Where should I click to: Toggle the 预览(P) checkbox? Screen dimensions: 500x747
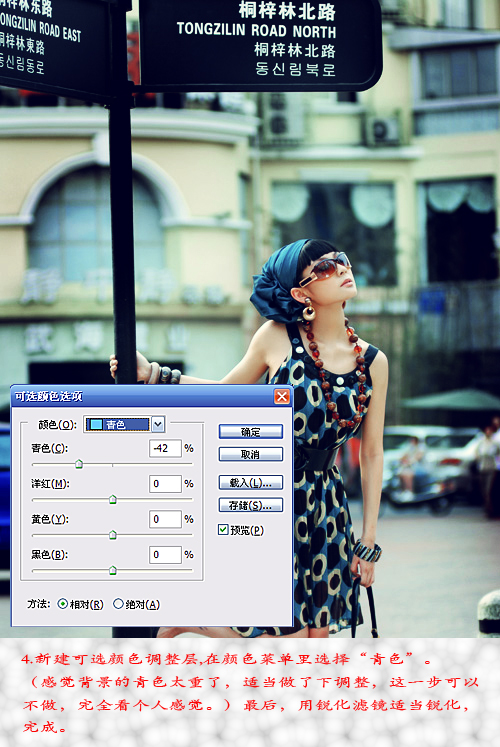[x=223, y=530]
